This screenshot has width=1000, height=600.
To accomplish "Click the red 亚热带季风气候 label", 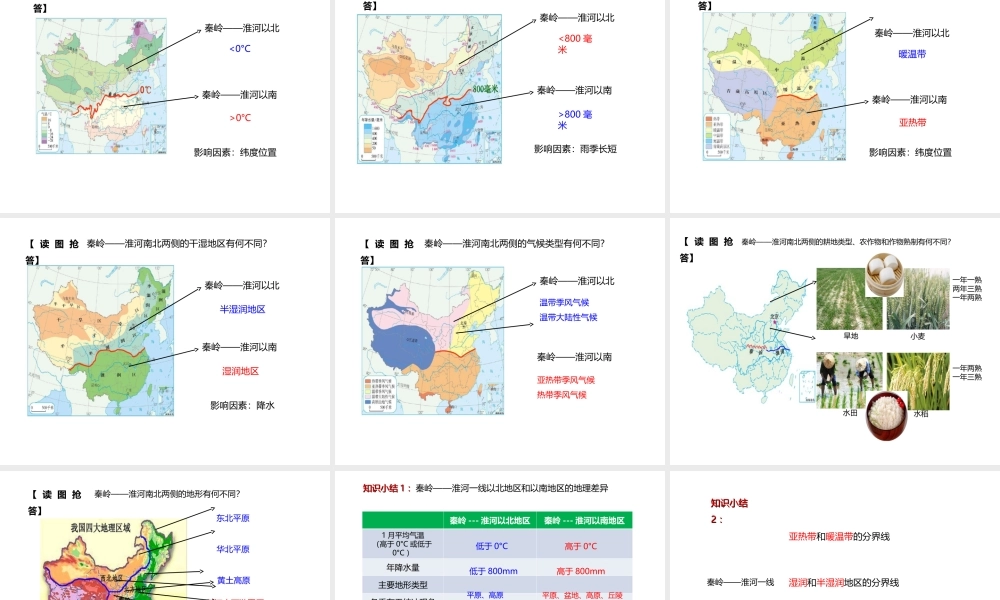I will coord(566,380).
